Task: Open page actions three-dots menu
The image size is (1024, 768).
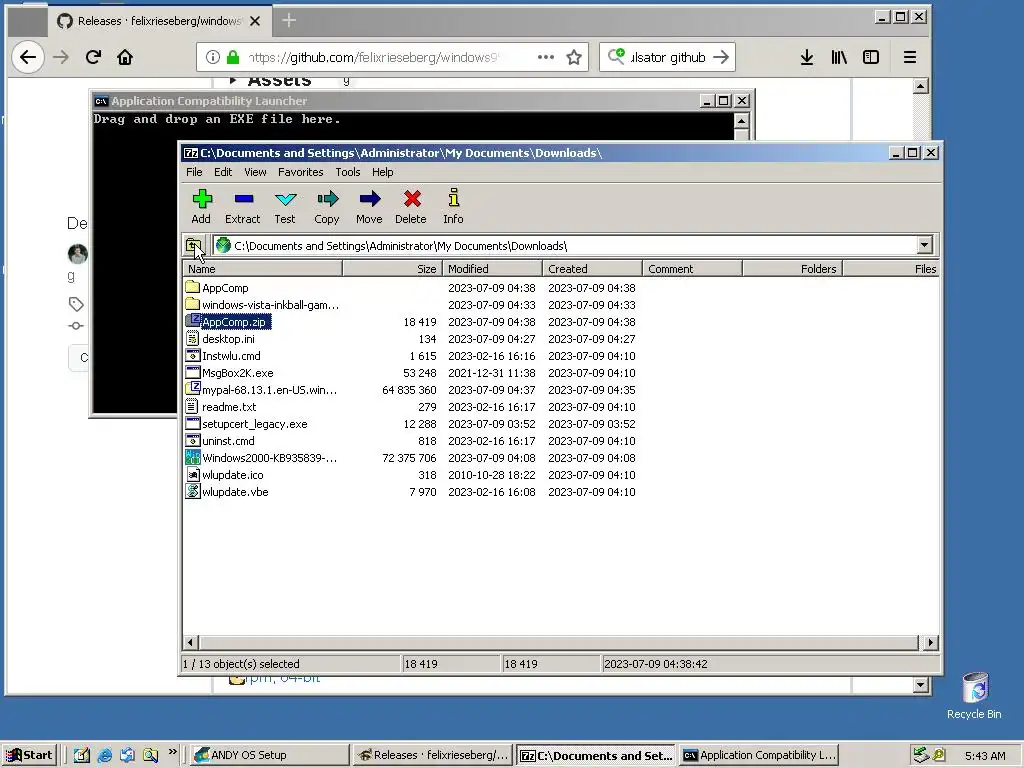Action: tap(546, 57)
